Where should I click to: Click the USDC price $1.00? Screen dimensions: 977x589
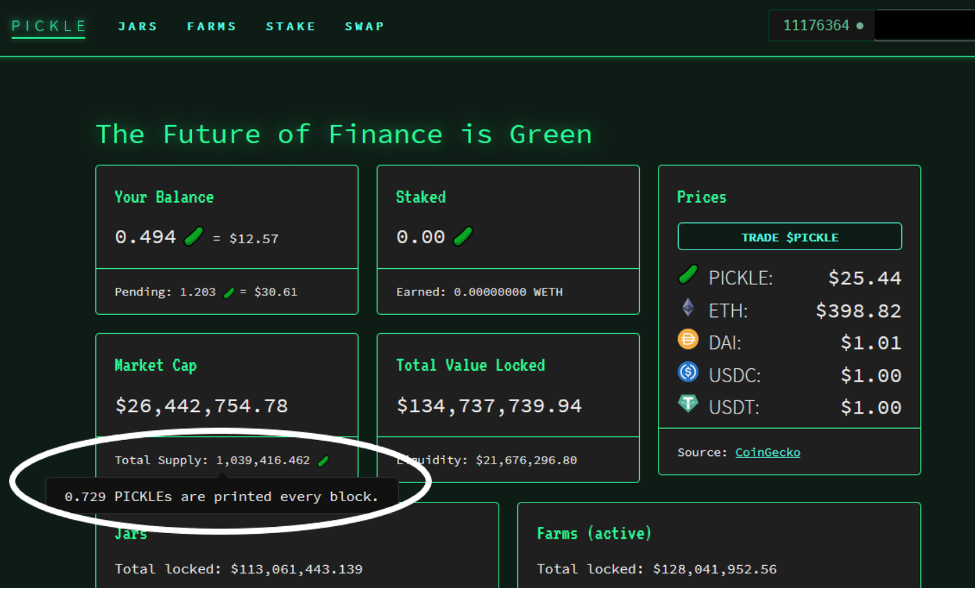tap(871, 375)
